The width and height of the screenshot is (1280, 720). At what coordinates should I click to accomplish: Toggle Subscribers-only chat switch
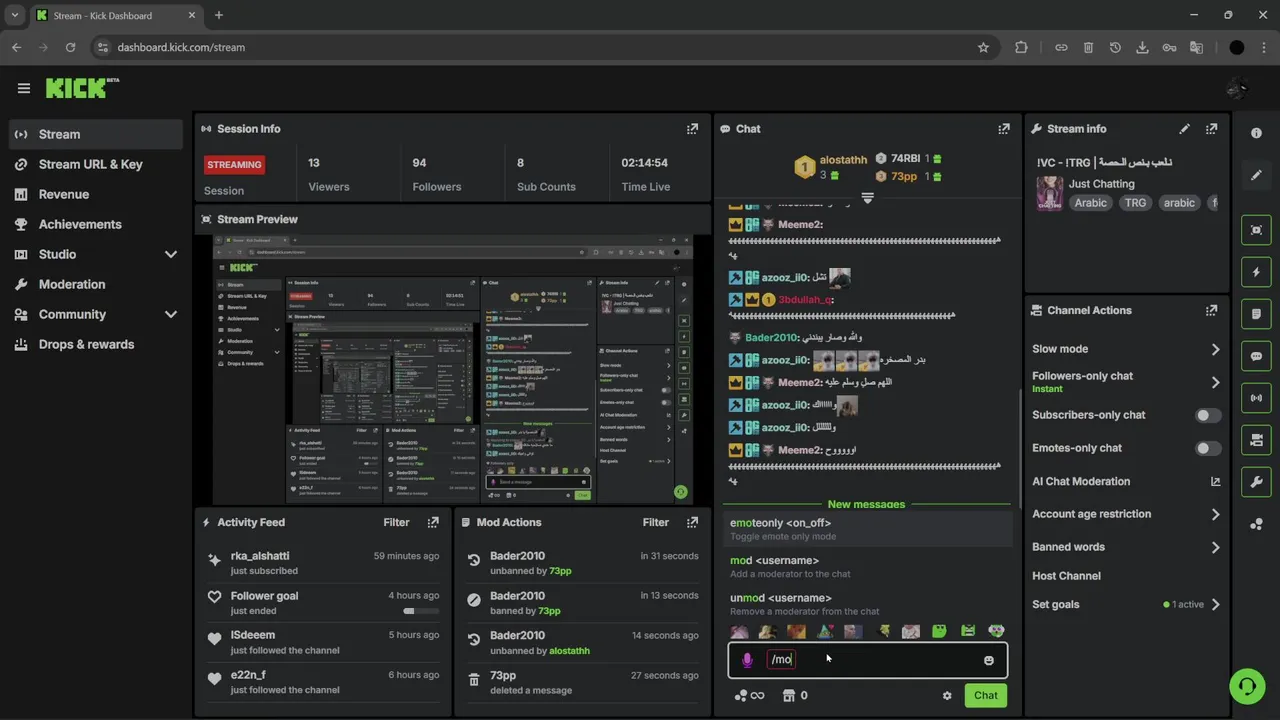(x=1208, y=415)
